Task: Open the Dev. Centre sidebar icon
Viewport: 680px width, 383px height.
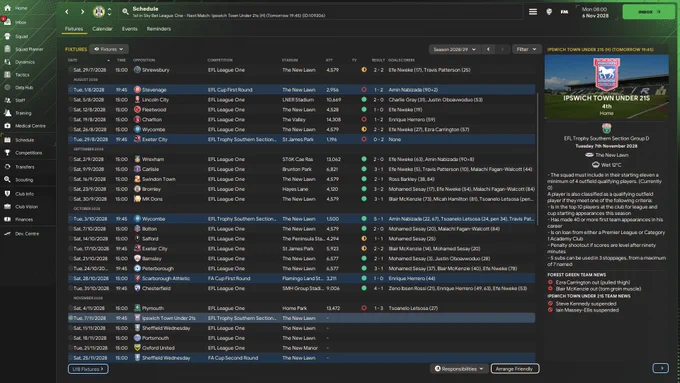Action: click(x=7, y=233)
